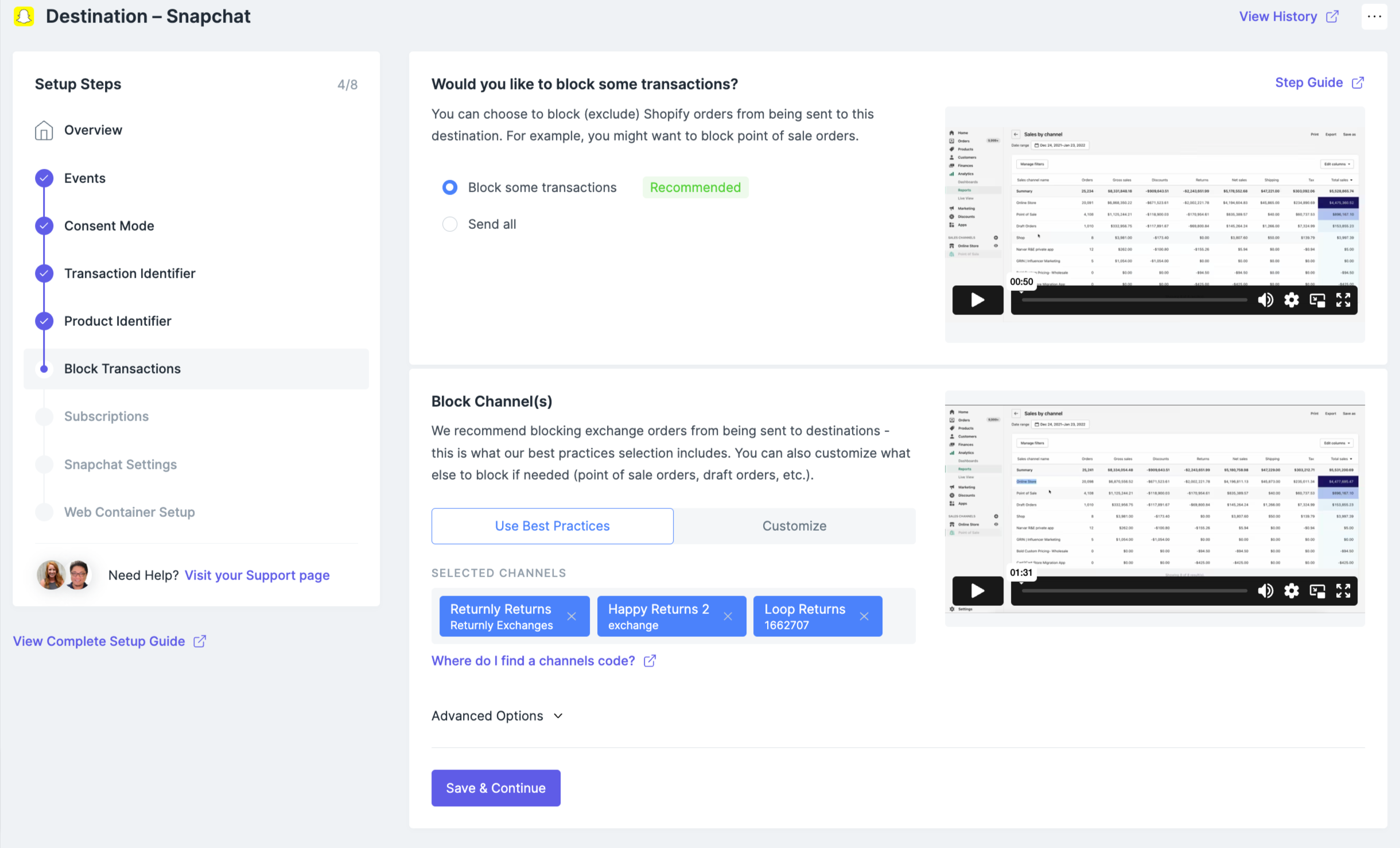
Task: Enter fullscreen on the top video
Action: [1343, 300]
